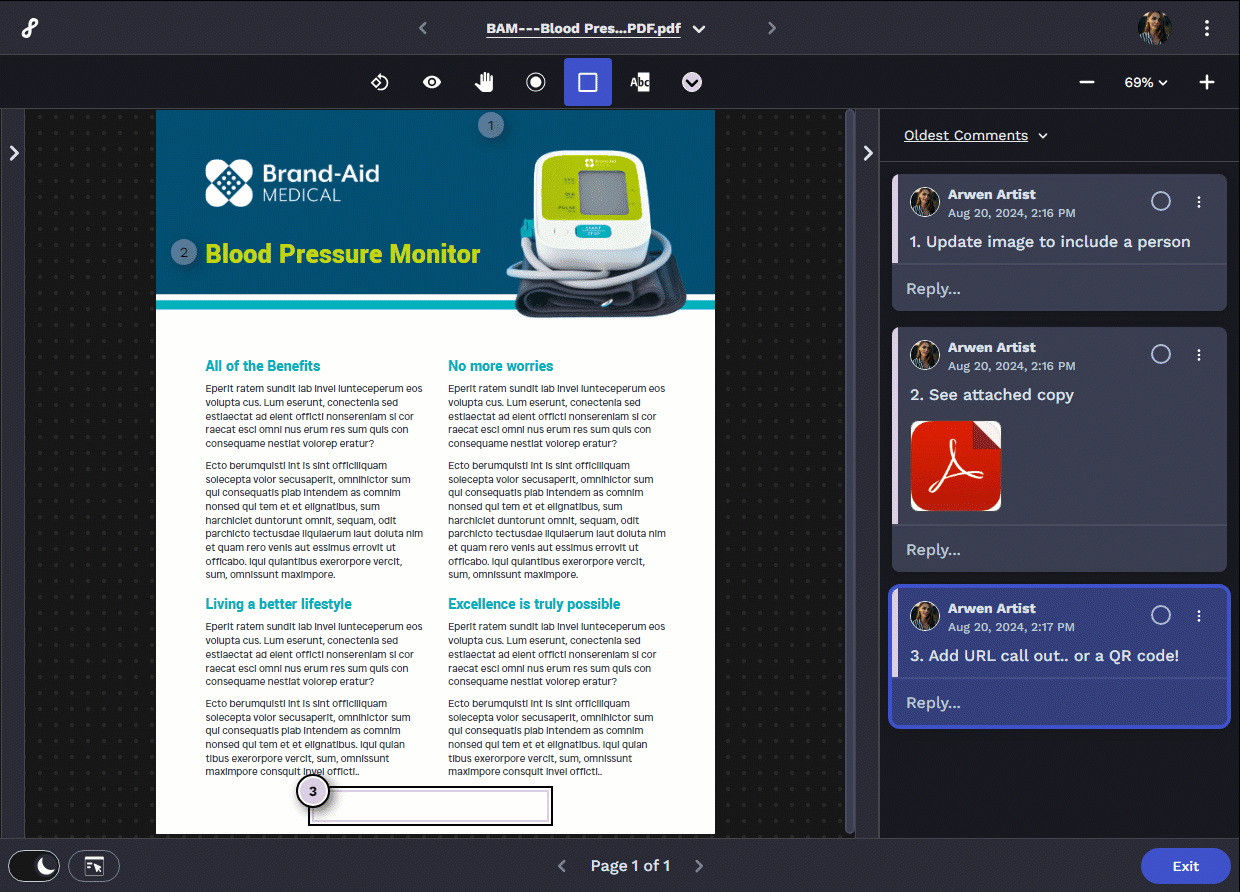The width and height of the screenshot is (1240, 892).
Task: Go to previous page with the bottom left arrow
Action: [562, 866]
